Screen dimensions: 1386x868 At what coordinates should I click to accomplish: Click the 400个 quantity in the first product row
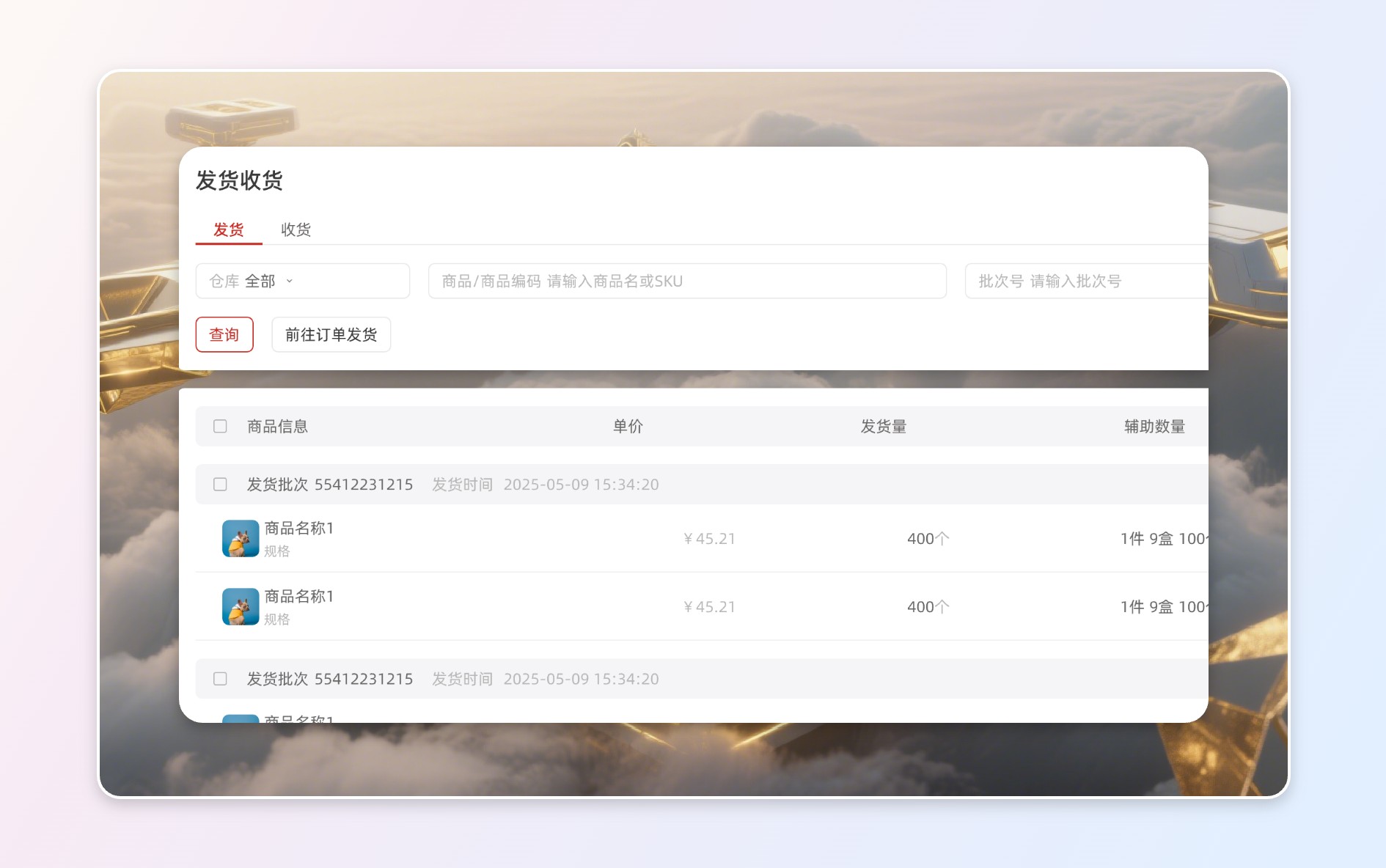tap(928, 539)
